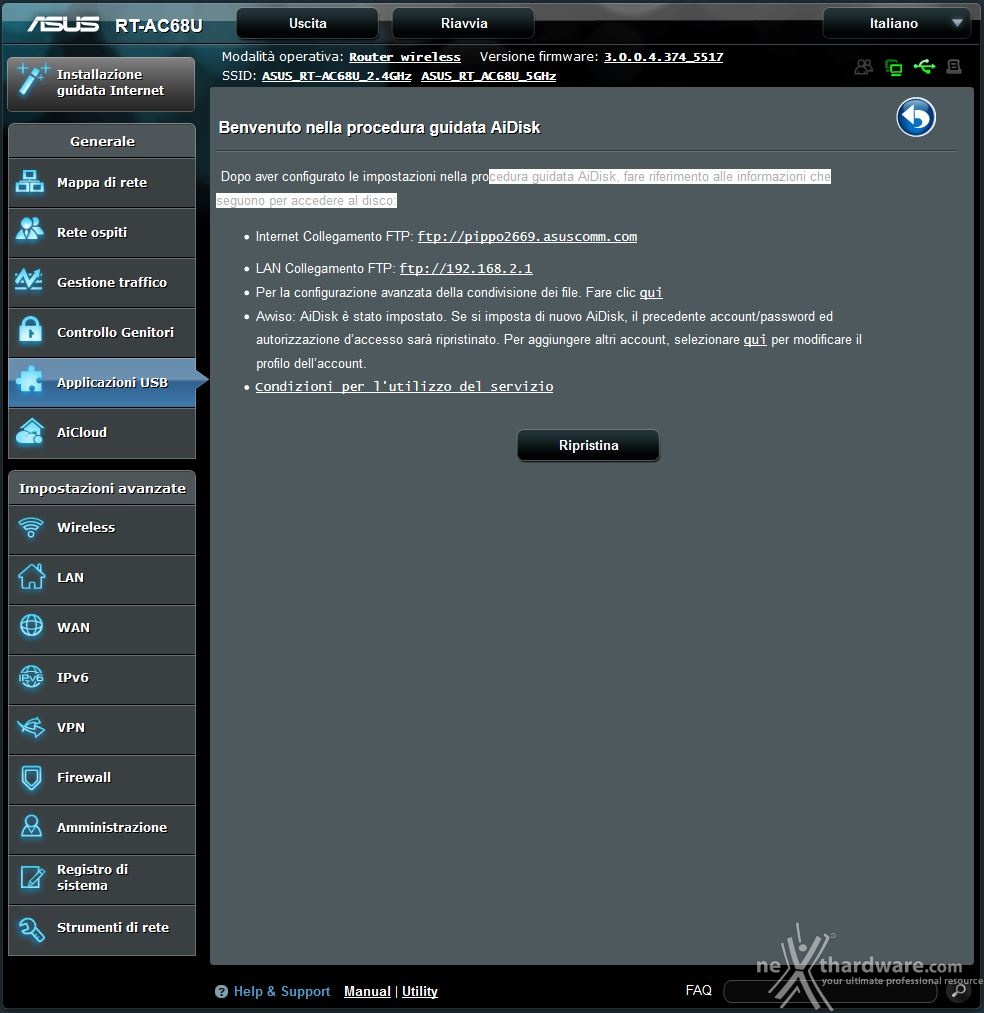Viewport: 984px width, 1013px height.
Task: Click the Registro di sistema icon
Action: pyautogui.click(x=32, y=877)
